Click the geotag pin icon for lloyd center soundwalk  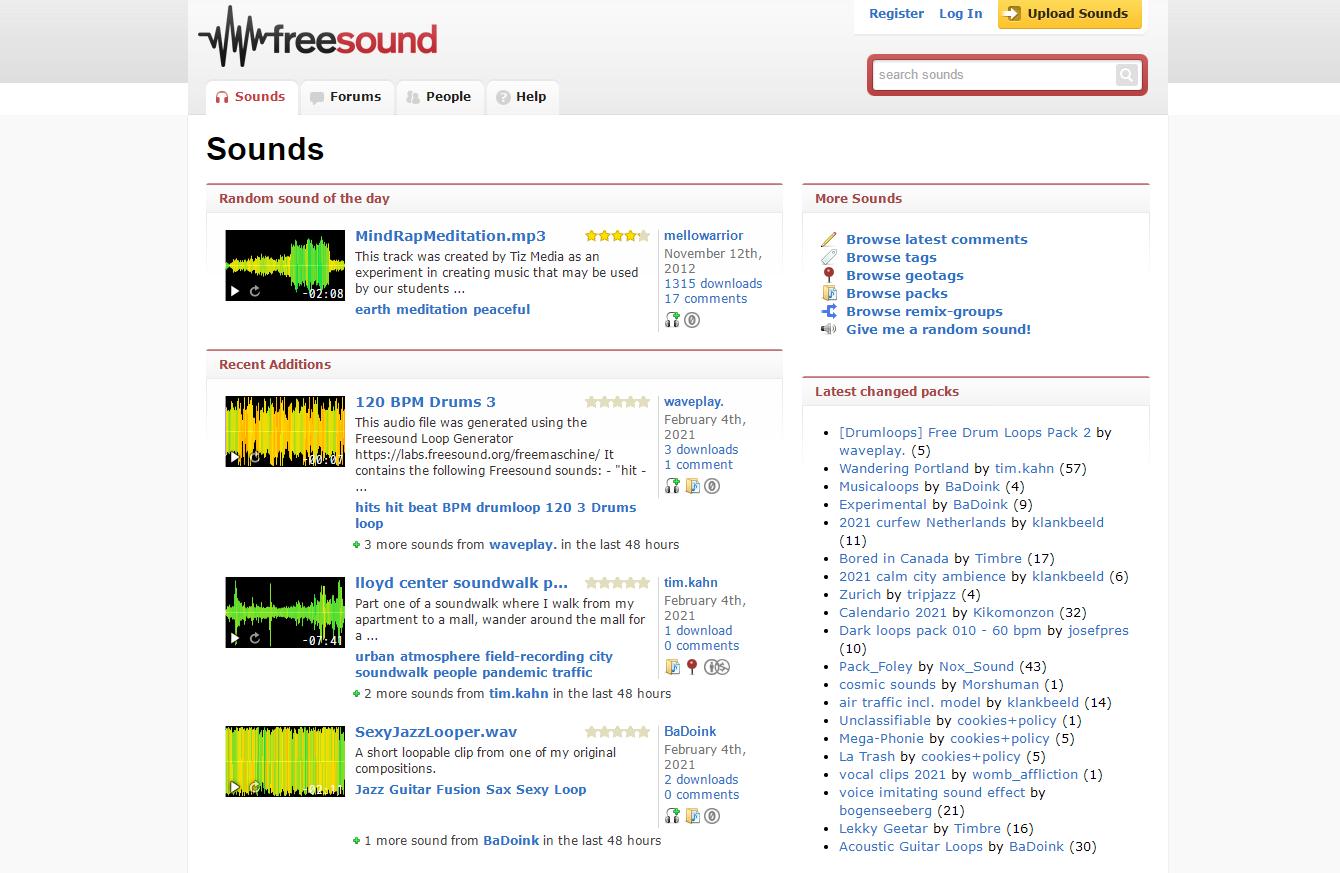coord(691,667)
